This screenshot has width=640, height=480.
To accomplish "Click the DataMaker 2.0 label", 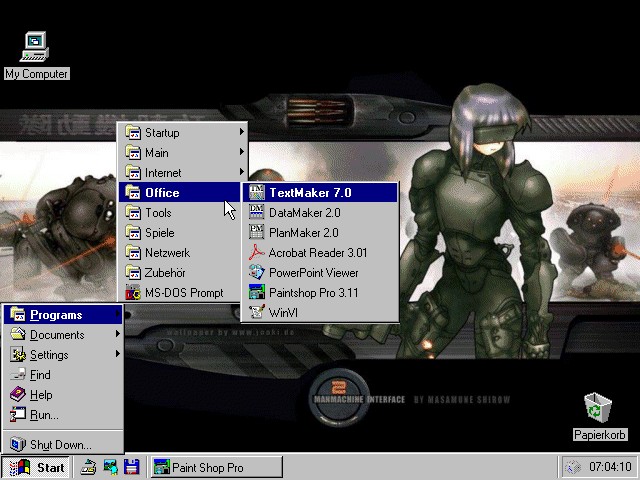I will tap(305, 212).
